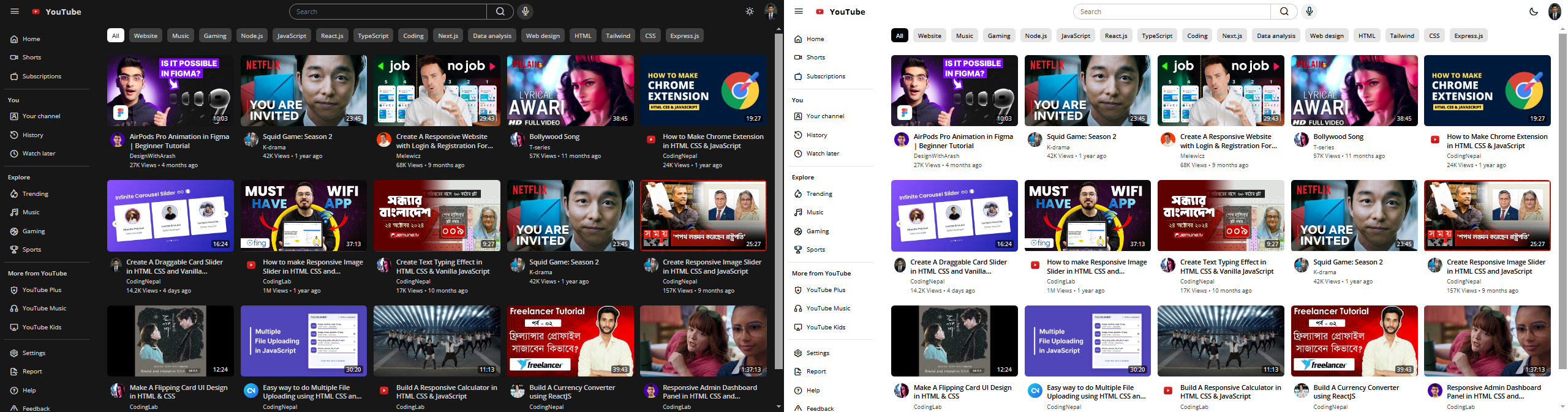
Task: Select the JavaScript chip in light window
Action: (1076, 36)
